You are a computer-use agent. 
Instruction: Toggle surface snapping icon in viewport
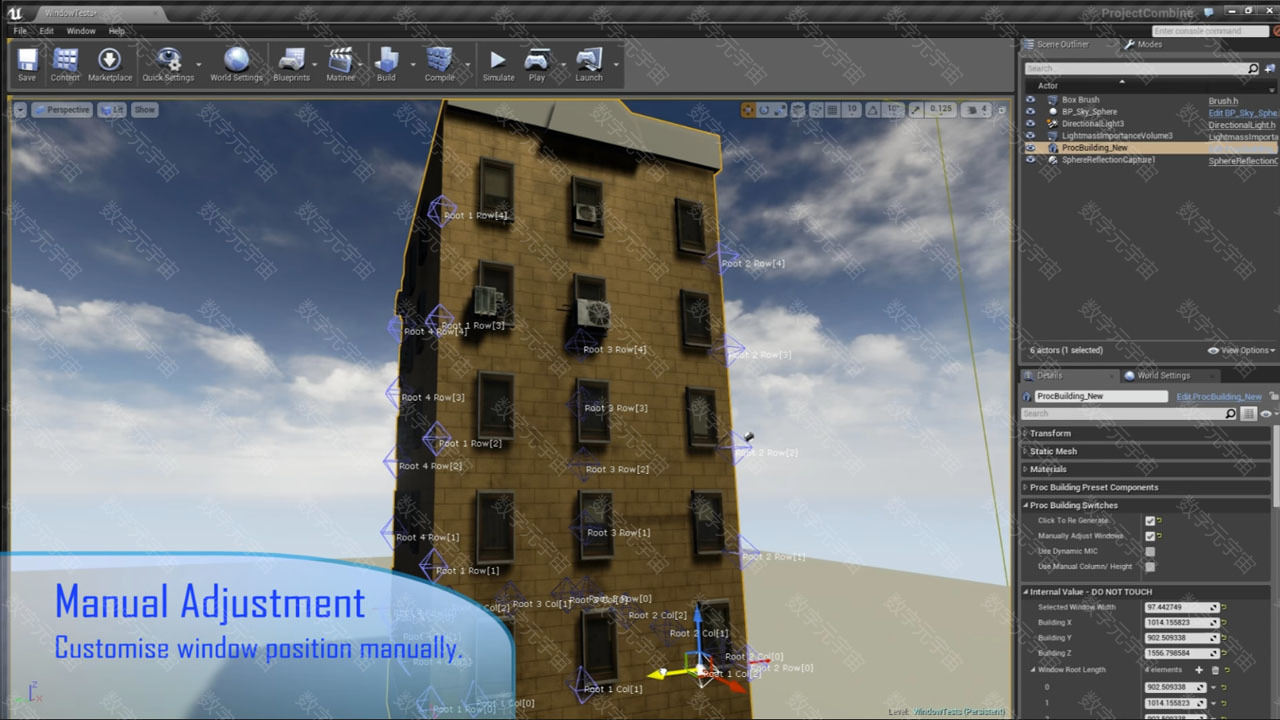tap(816, 110)
